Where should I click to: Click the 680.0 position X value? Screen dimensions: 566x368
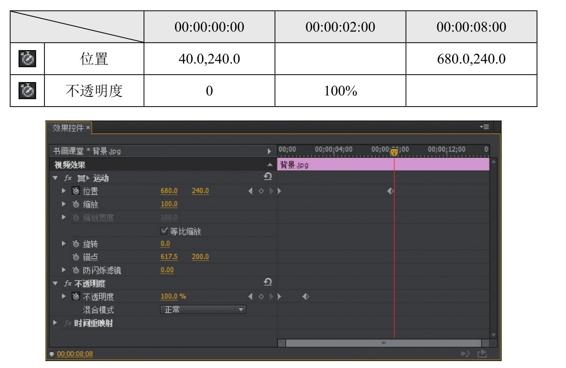pos(169,190)
